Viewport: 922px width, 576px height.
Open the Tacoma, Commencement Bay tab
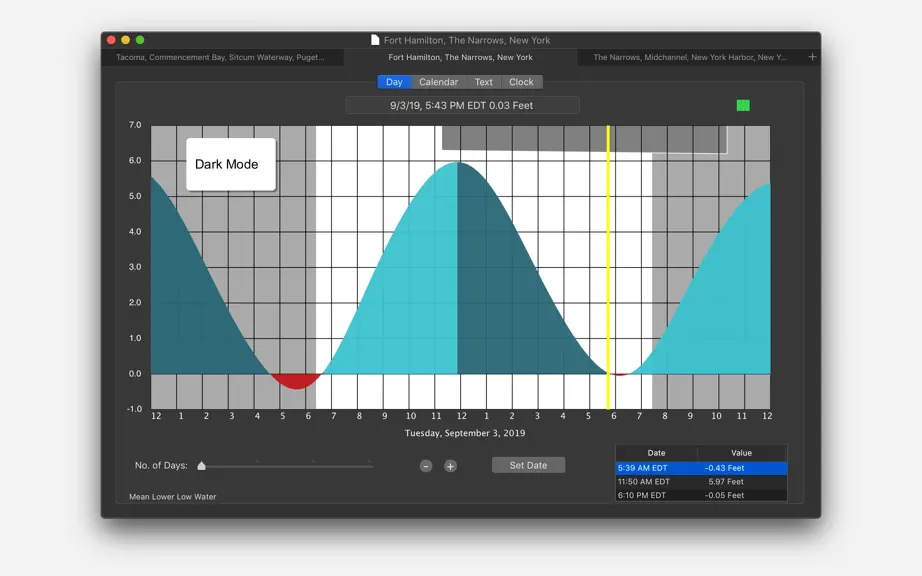[222, 57]
